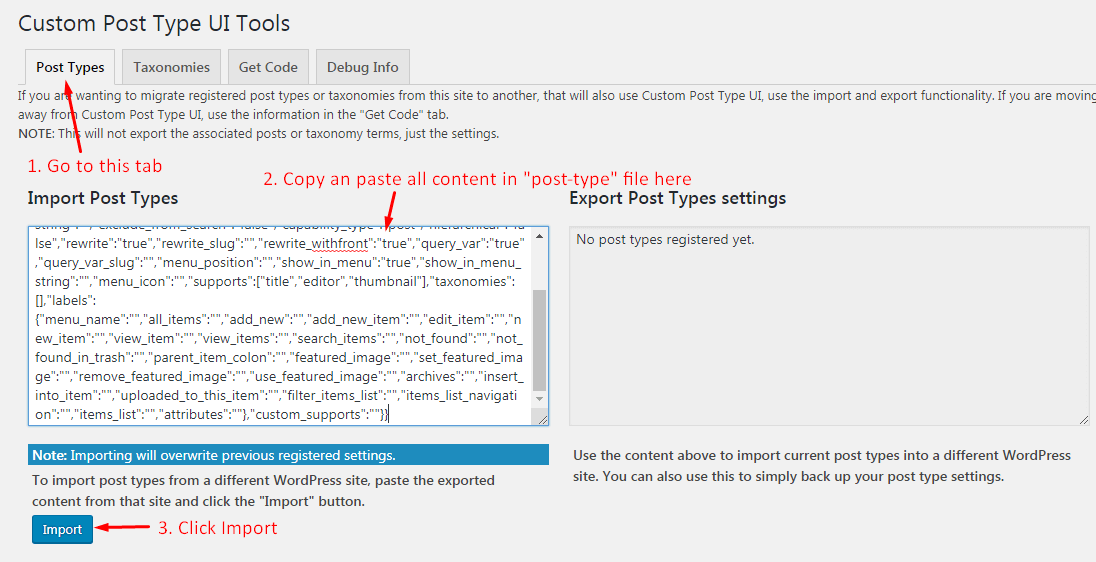The image size is (1096, 562).
Task: Click the scrollbar track above the thumb
Action: tap(540, 265)
